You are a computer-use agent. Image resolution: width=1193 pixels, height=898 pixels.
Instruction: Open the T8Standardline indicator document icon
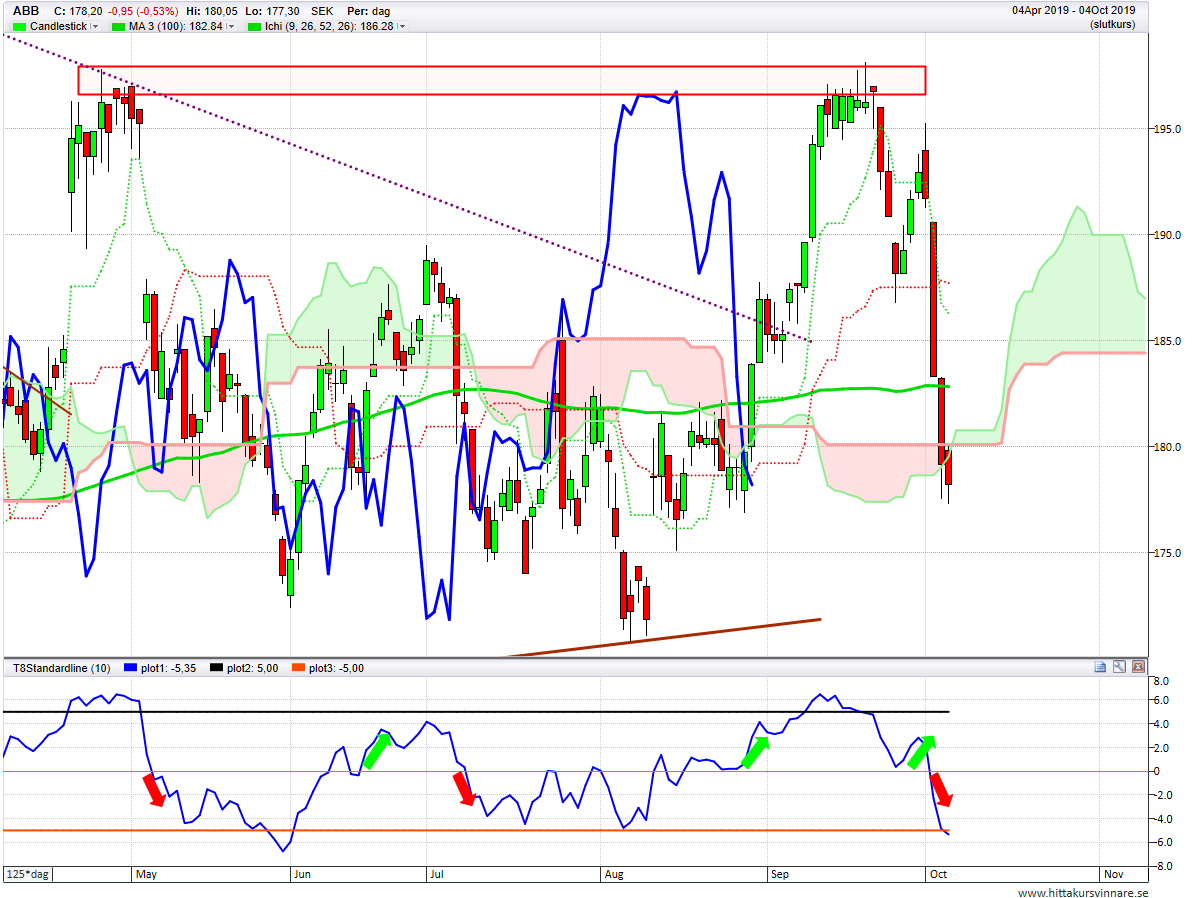[1099, 667]
